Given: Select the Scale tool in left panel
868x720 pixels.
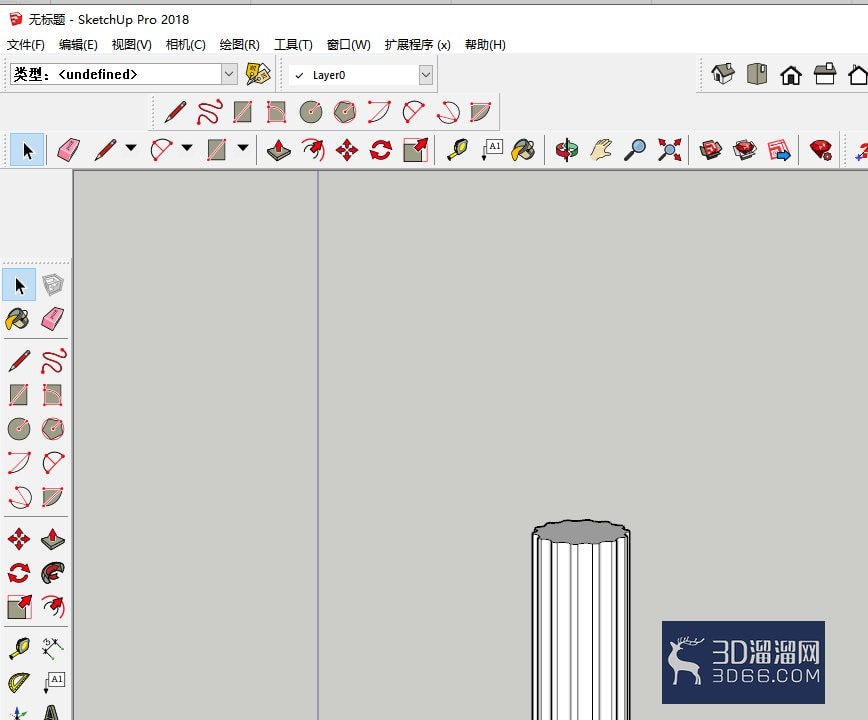Looking at the screenshot, I should (19, 607).
